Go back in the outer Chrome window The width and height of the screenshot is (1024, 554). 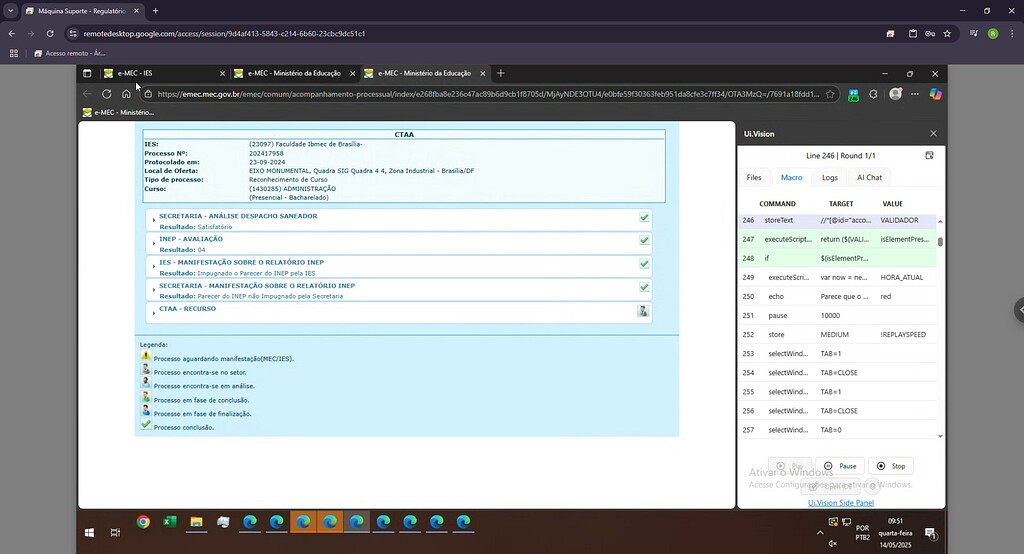(12, 33)
